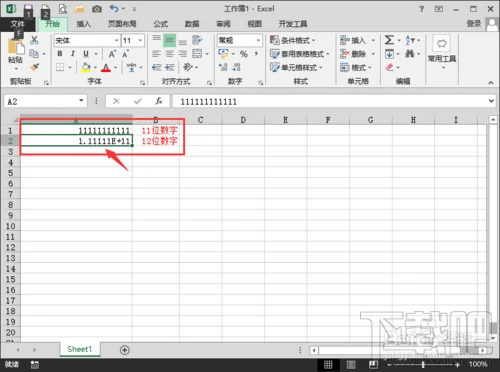This screenshot has height=372, width=500.
Task: Toggle bottom align button
Action: click(182, 41)
